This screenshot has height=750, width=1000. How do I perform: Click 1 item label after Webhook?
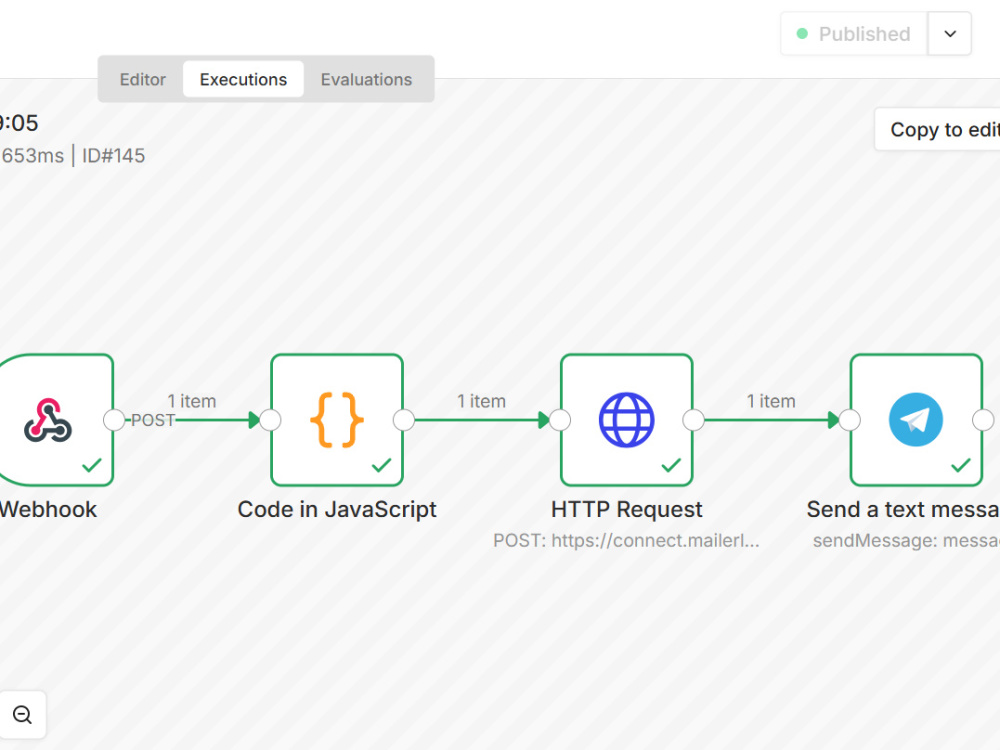pos(192,401)
